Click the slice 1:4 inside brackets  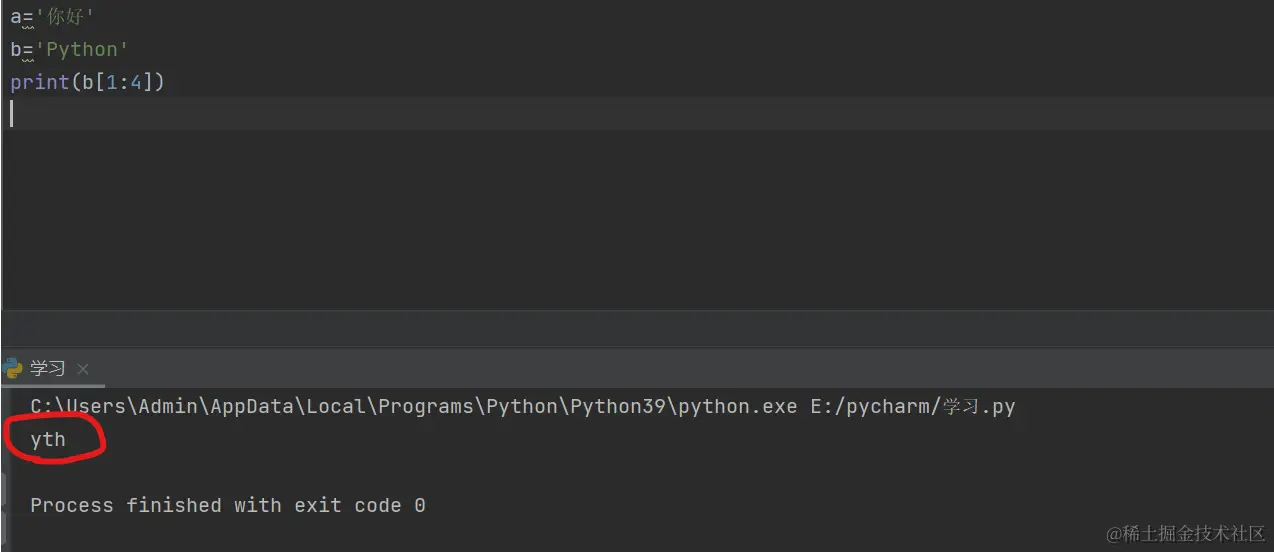coord(125,83)
